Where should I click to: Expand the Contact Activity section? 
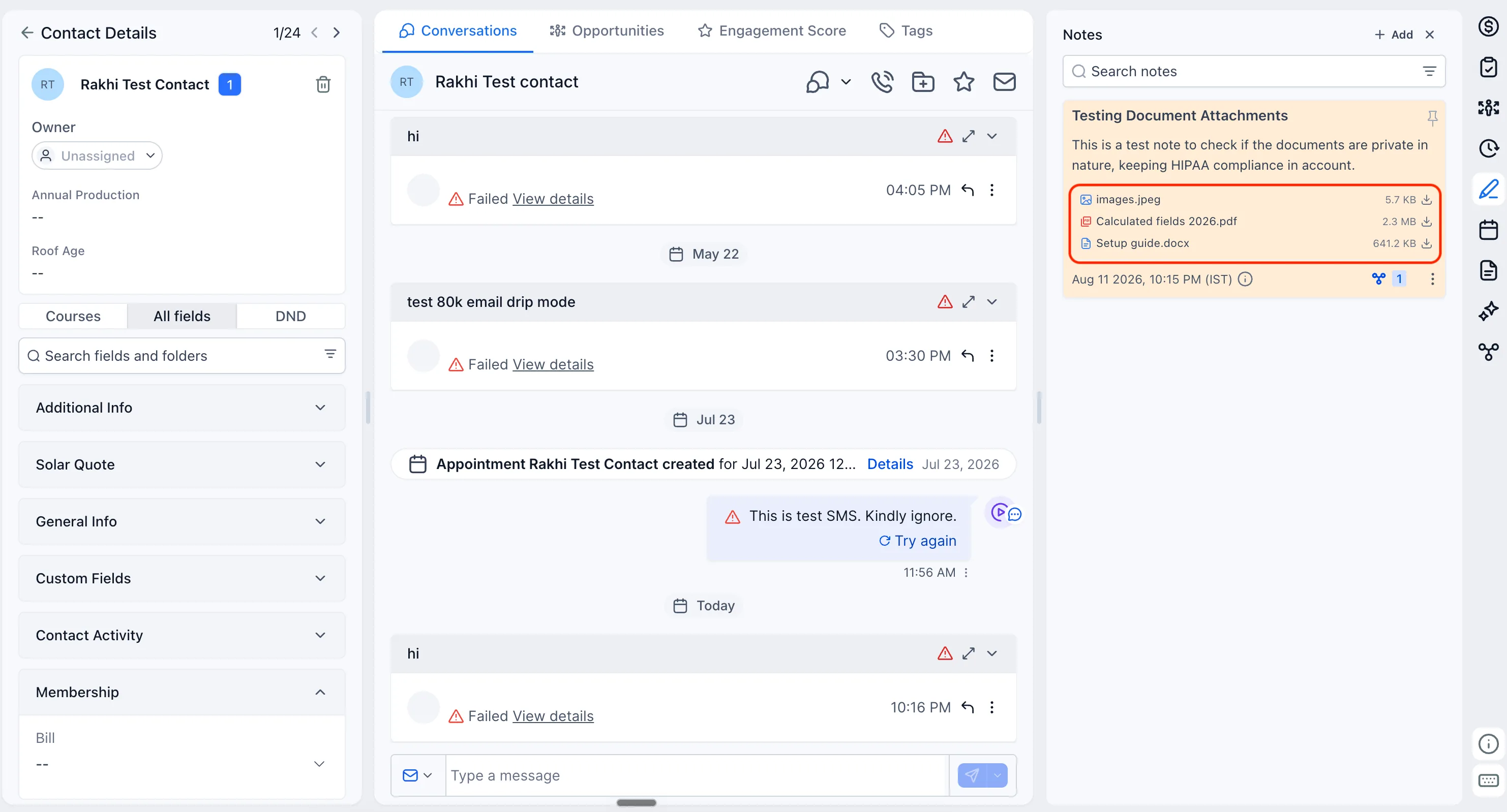[x=182, y=635]
